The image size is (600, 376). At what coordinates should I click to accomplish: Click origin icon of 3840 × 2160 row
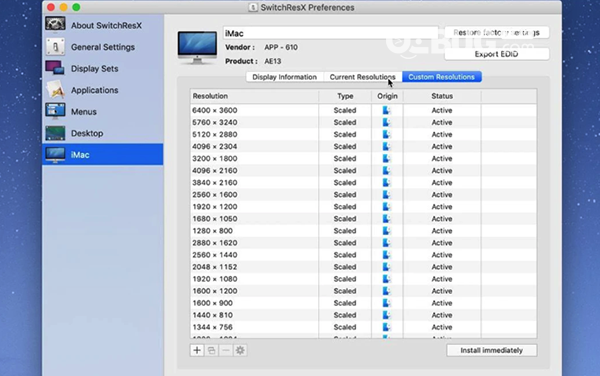[x=386, y=182]
